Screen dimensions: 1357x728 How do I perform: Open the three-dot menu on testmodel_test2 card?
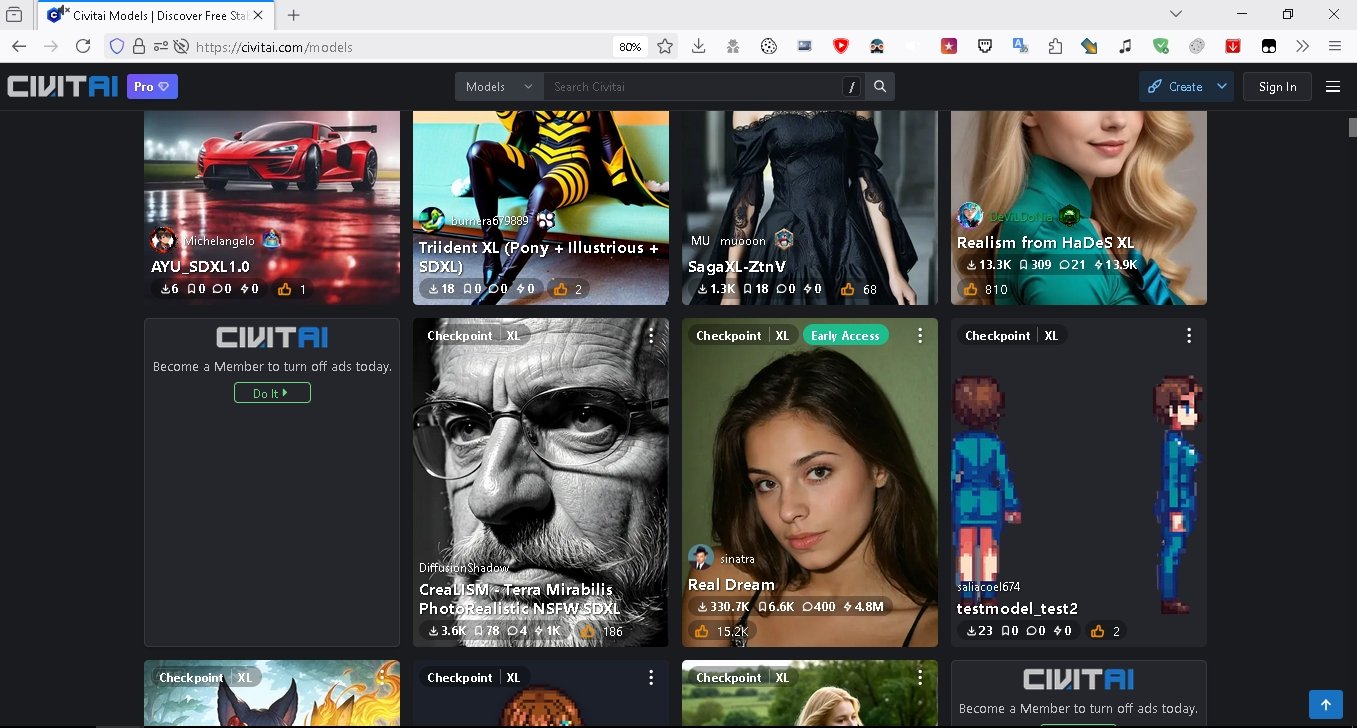(1189, 336)
